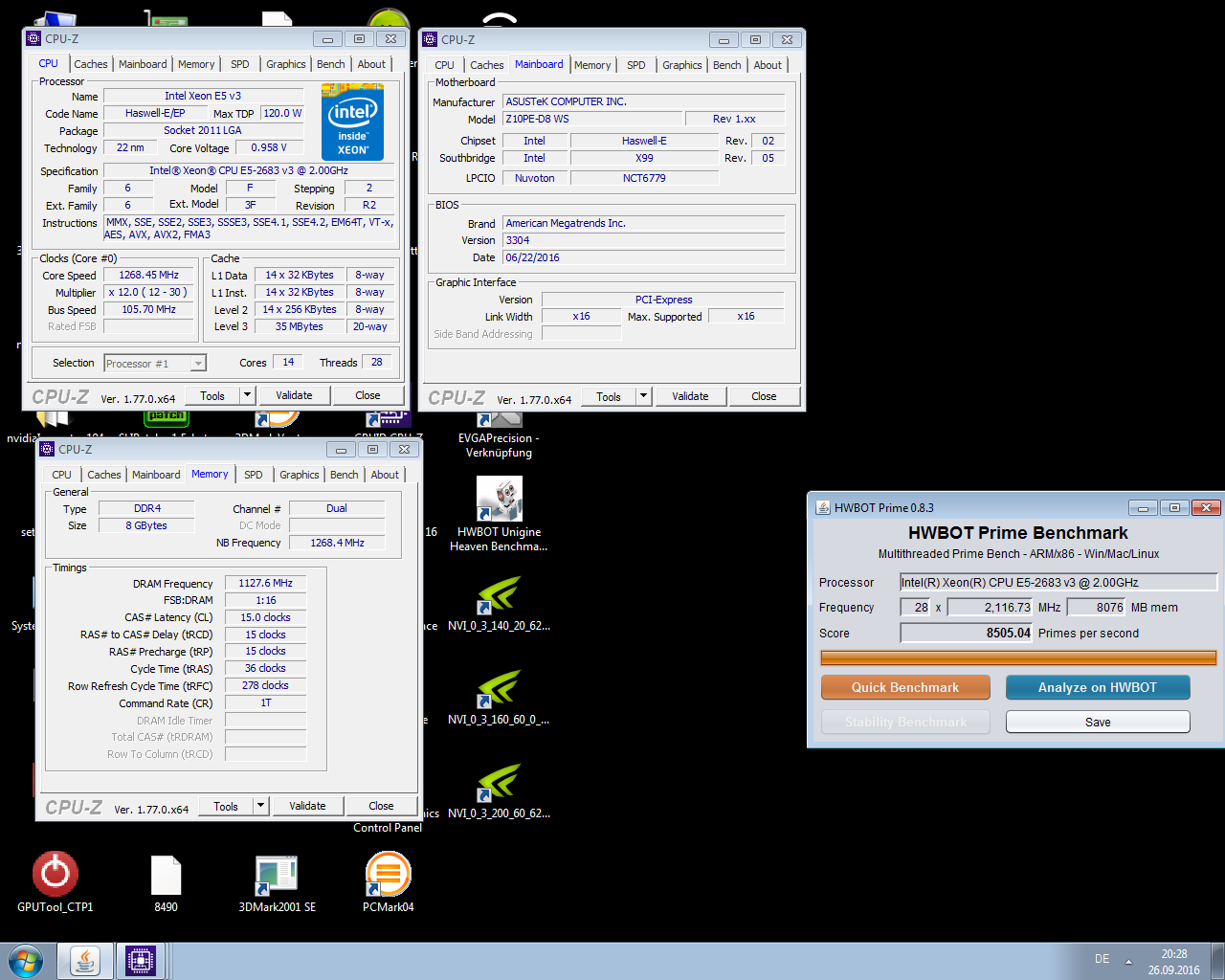Click Save in HWBOT Prime
1225x980 pixels.
1098,722
